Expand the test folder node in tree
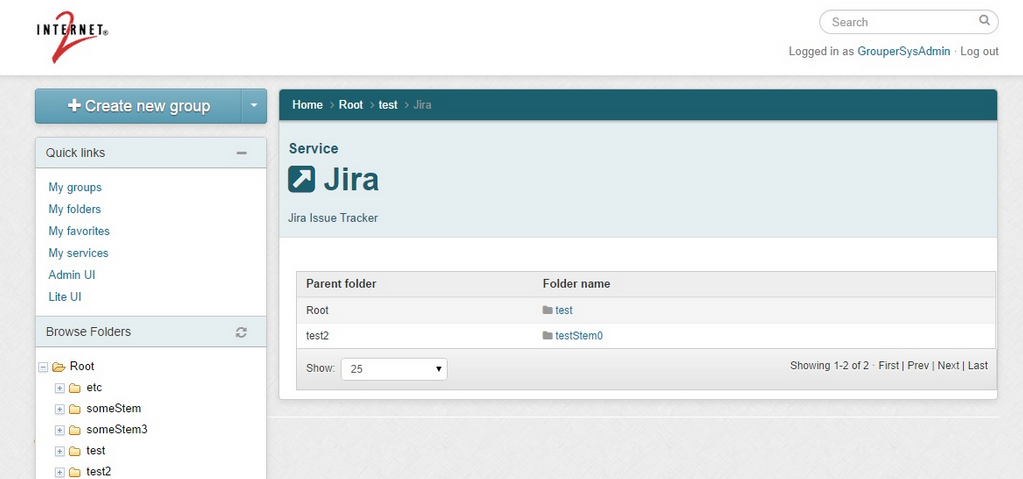1023x479 pixels. tap(59, 451)
